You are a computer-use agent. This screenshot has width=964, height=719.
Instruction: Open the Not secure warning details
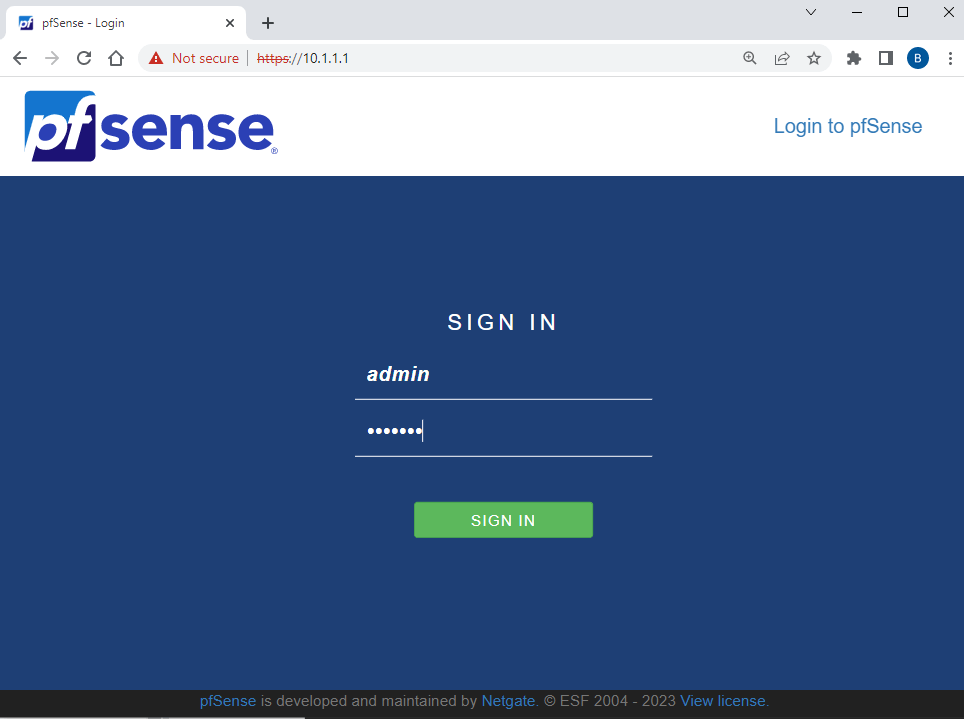194,58
